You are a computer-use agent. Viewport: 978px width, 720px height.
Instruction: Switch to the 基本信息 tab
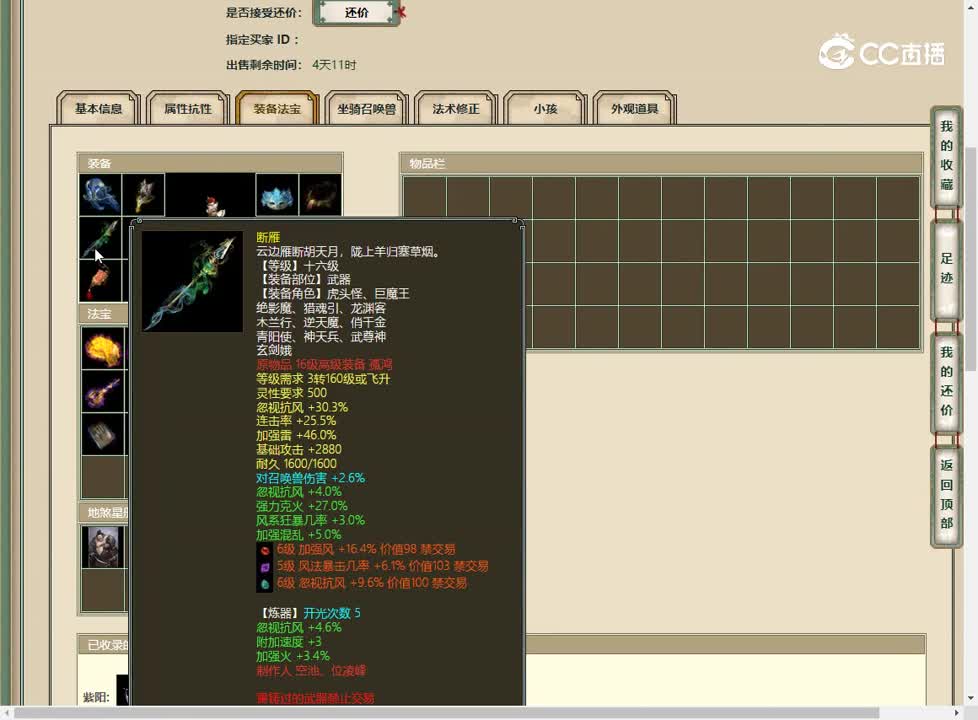coord(96,110)
